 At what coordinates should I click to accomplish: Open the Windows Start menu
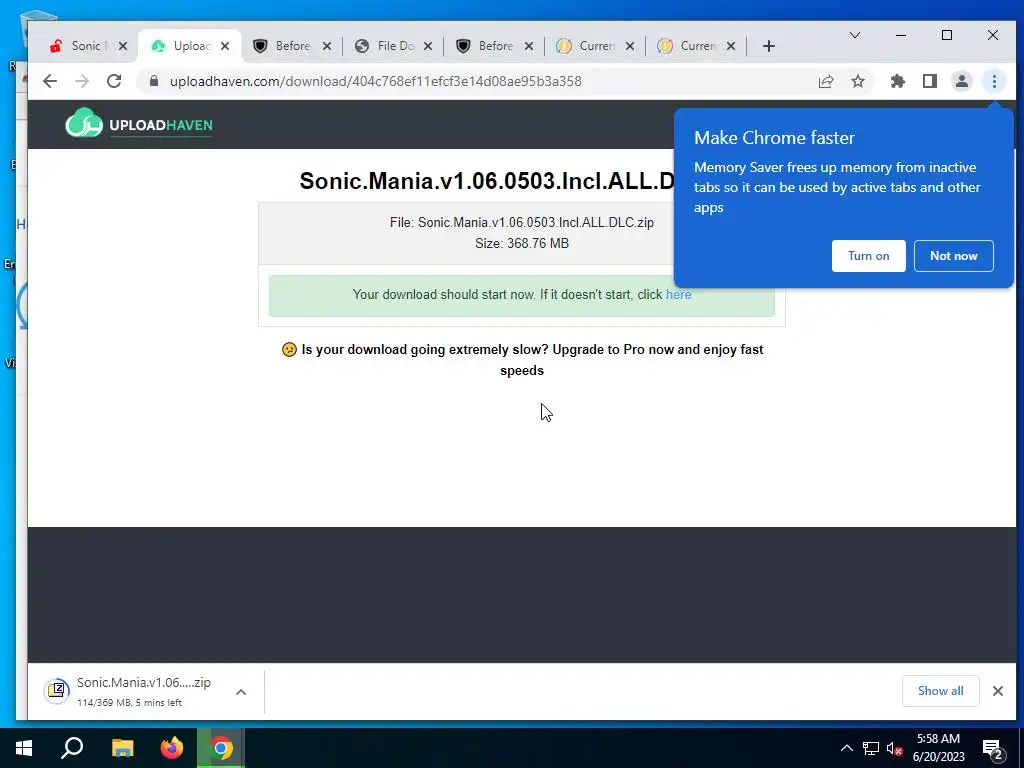click(24, 748)
